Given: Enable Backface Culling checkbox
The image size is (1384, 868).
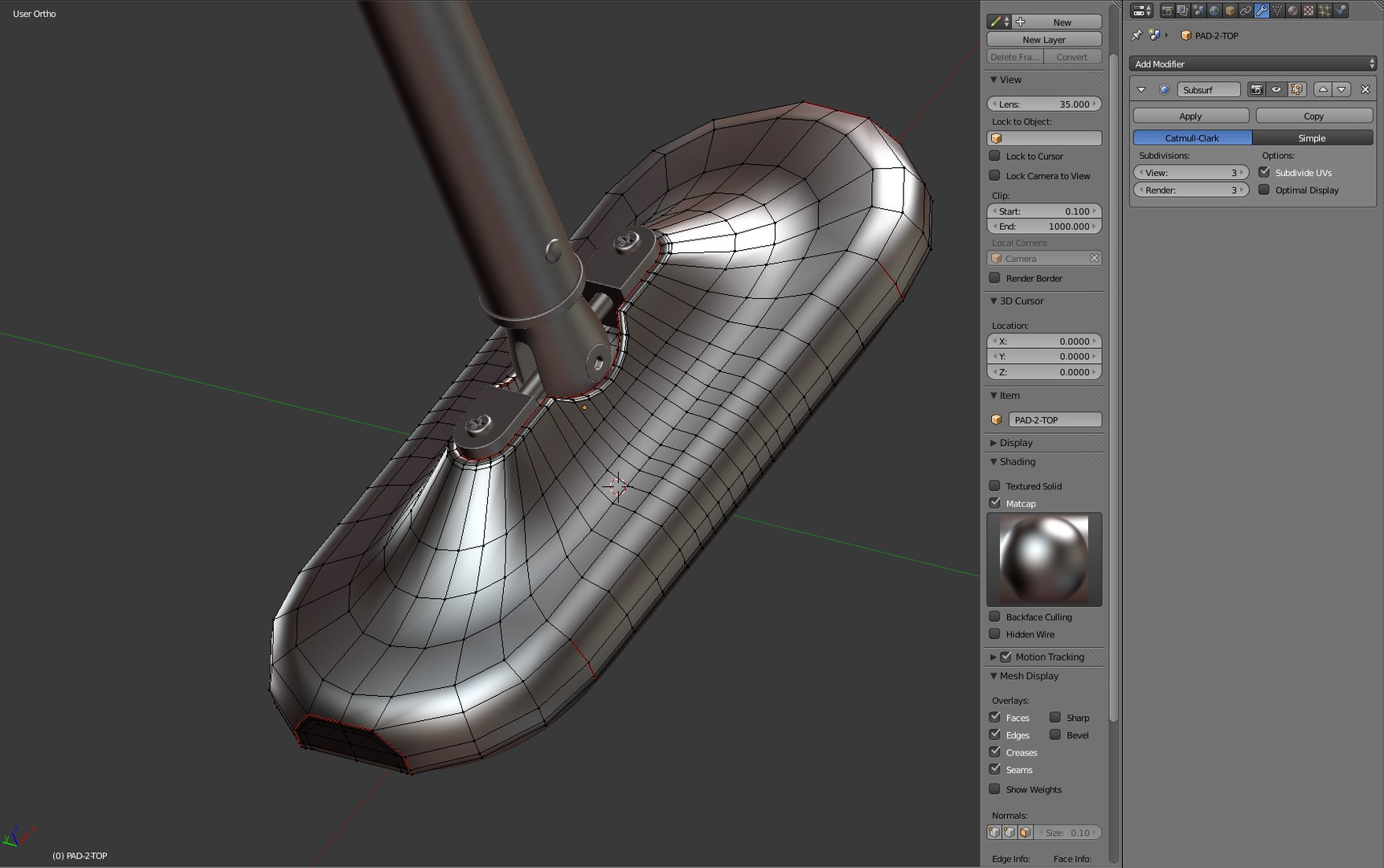Looking at the screenshot, I should (995, 616).
